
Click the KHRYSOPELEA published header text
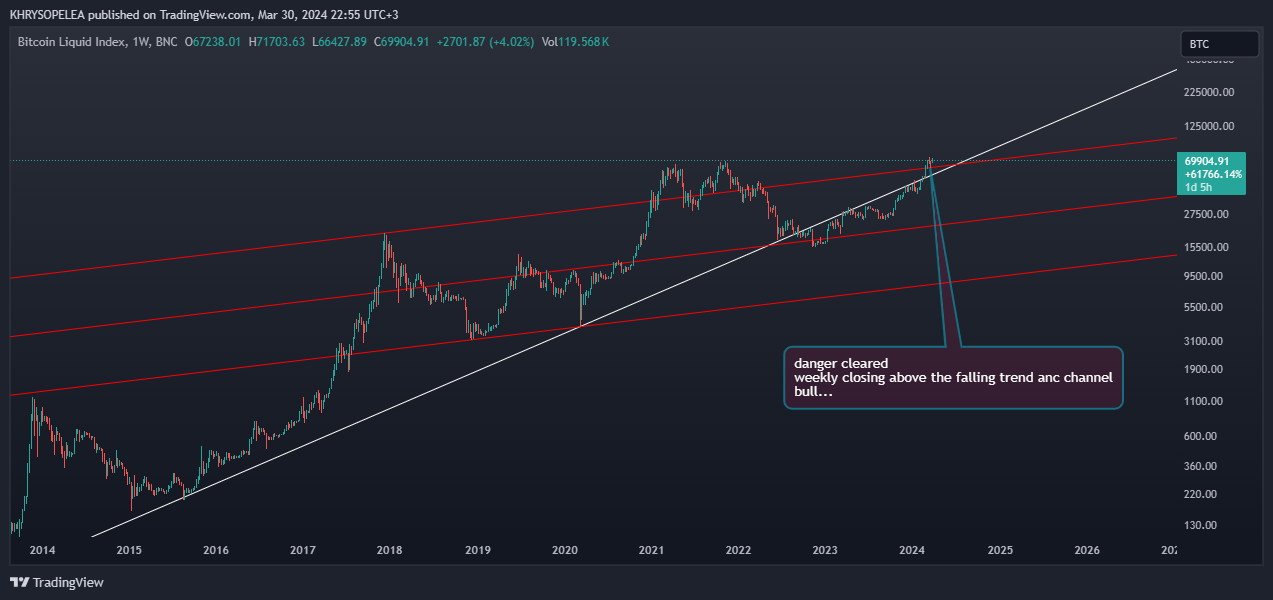click(204, 15)
